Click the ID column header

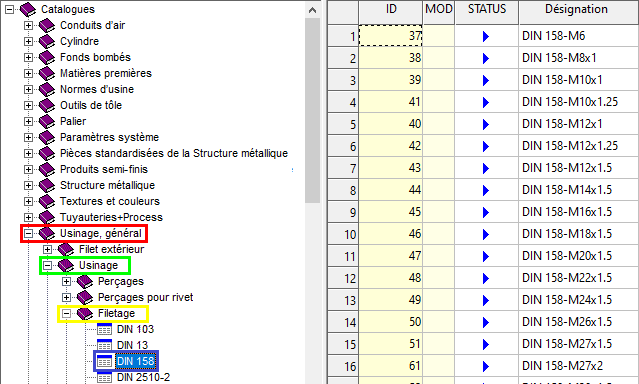390,12
